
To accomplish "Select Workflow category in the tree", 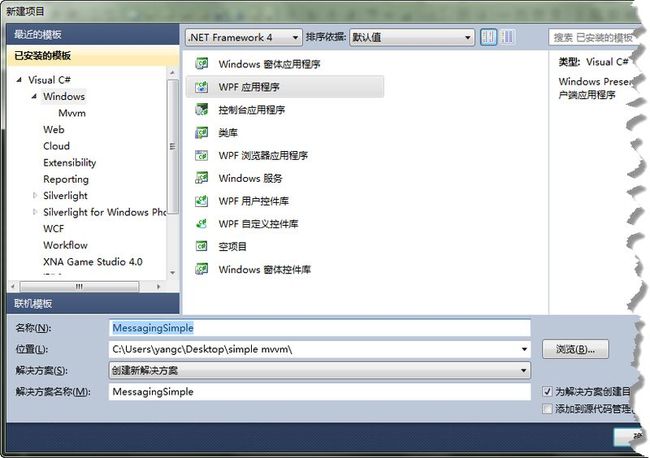I will 65,245.
